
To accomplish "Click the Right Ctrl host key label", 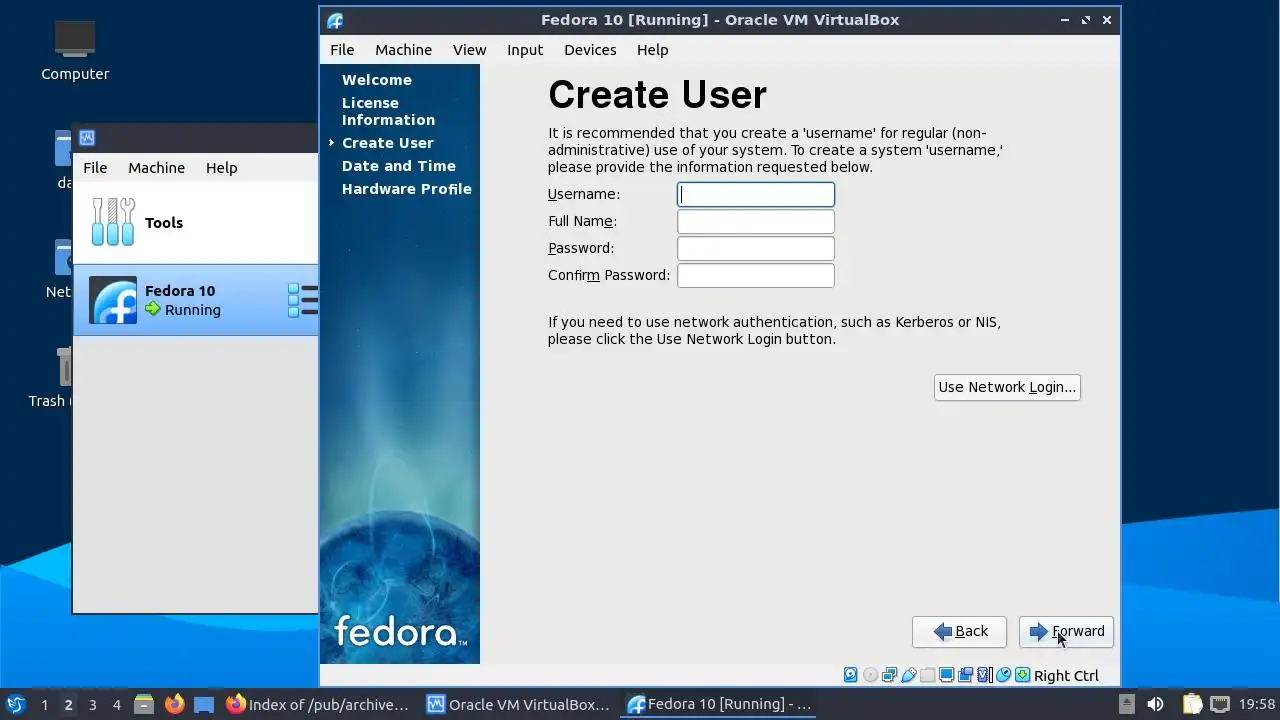I will pos(1066,676).
